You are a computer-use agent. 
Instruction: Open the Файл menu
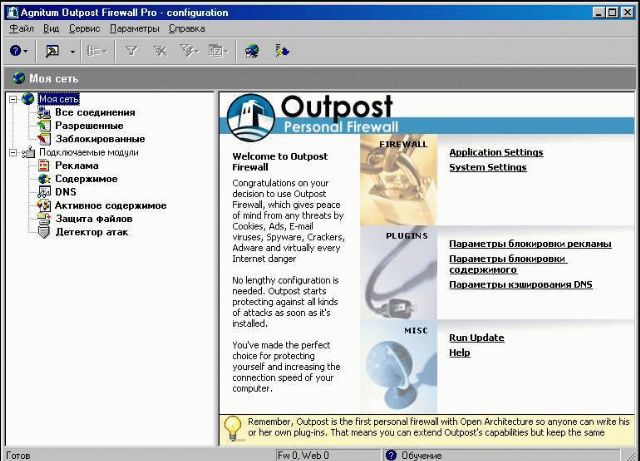21,29
